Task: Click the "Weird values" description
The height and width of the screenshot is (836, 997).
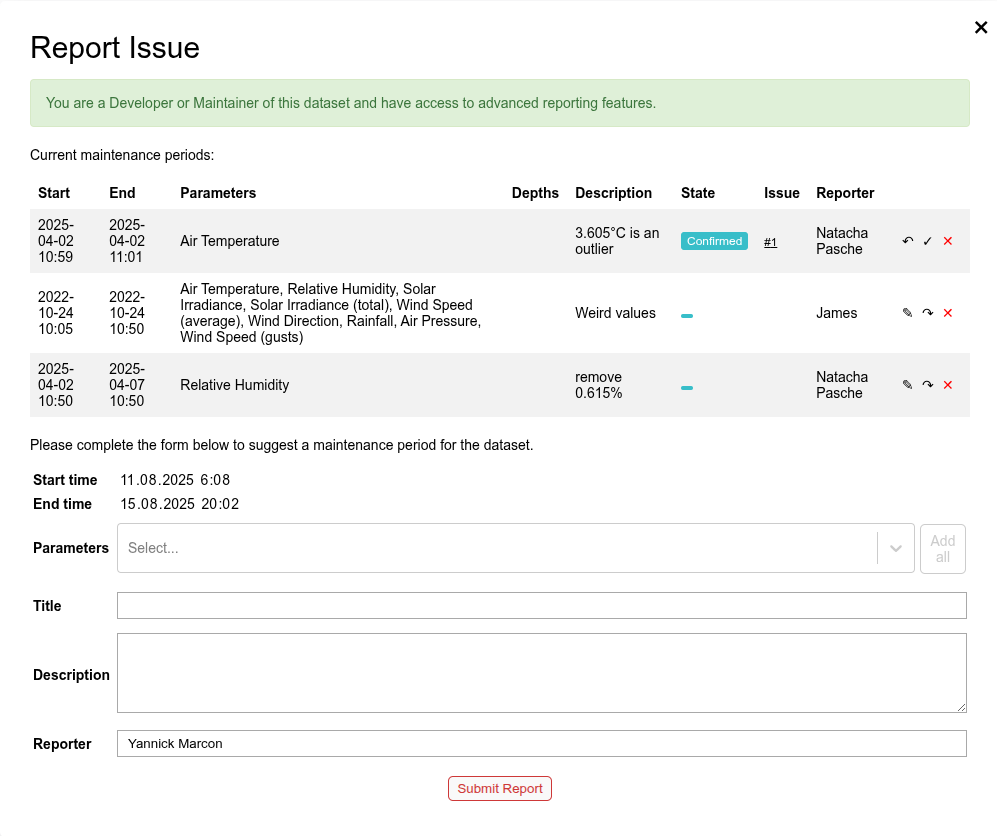Action: pos(615,313)
